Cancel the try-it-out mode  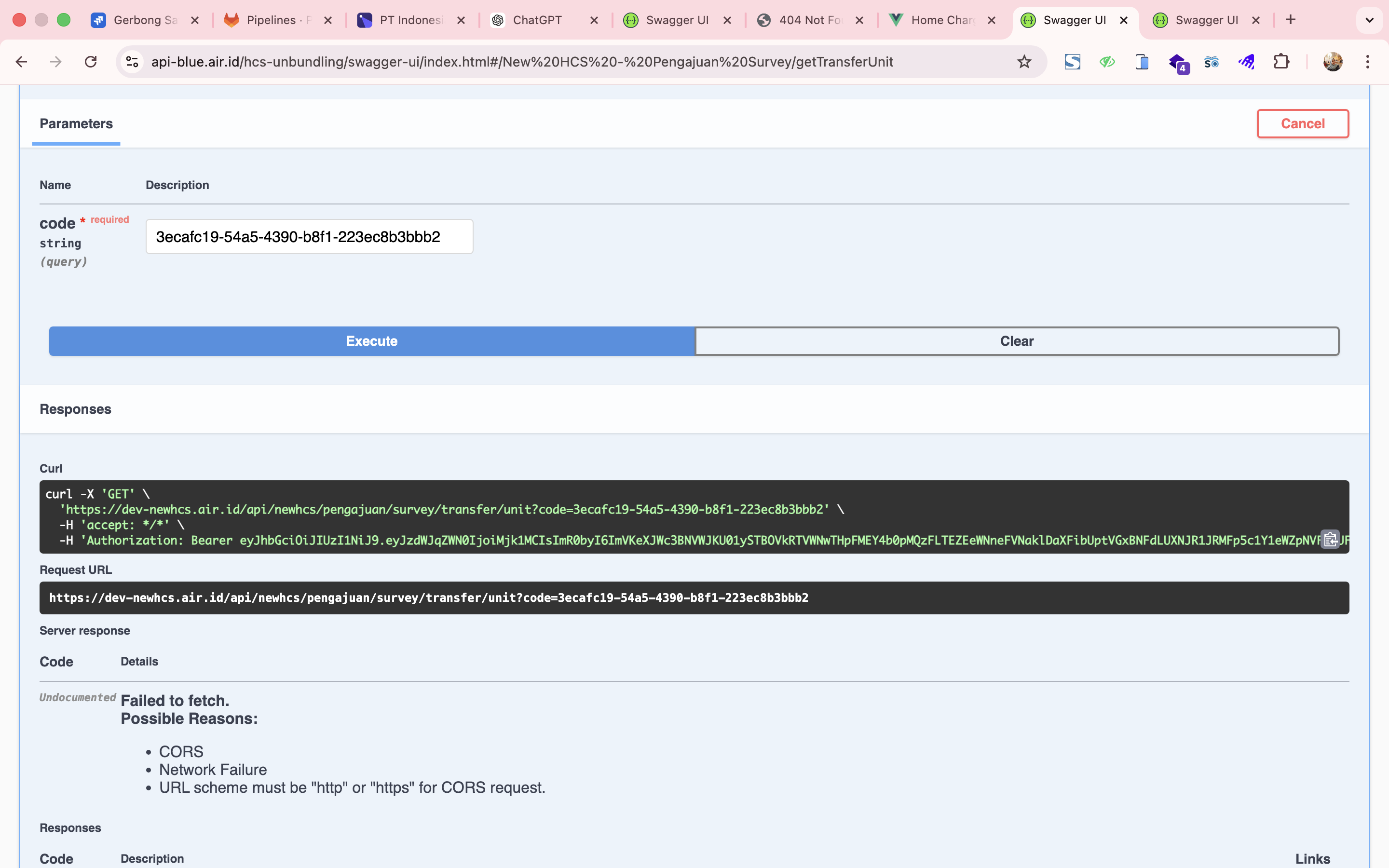pyautogui.click(x=1302, y=123)
